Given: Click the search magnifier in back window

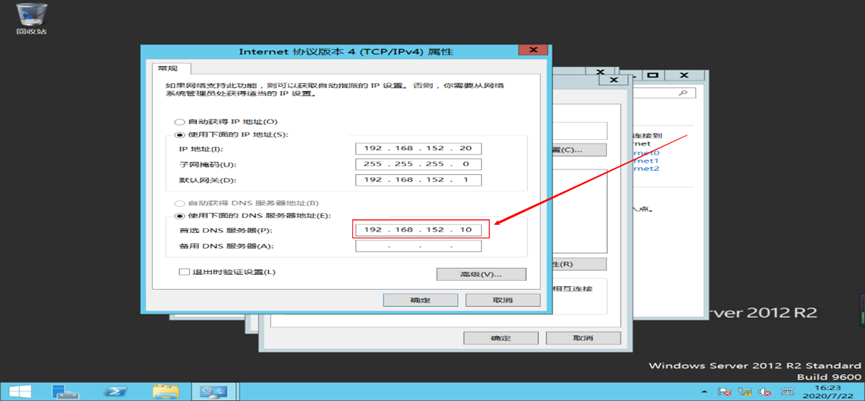Looking at the screenshot, I should (684, 93).
